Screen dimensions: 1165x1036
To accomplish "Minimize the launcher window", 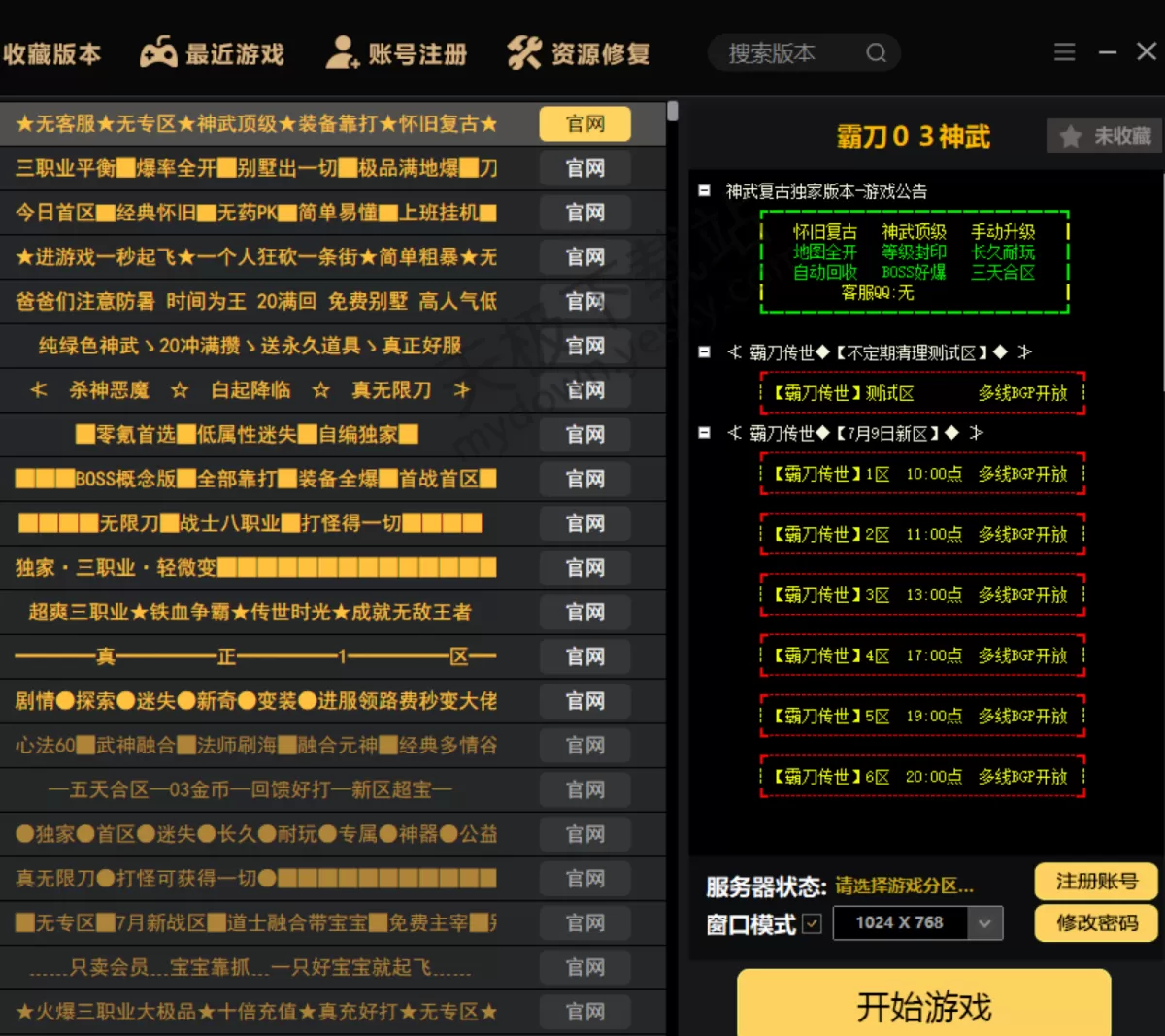I will [1108, 52].
